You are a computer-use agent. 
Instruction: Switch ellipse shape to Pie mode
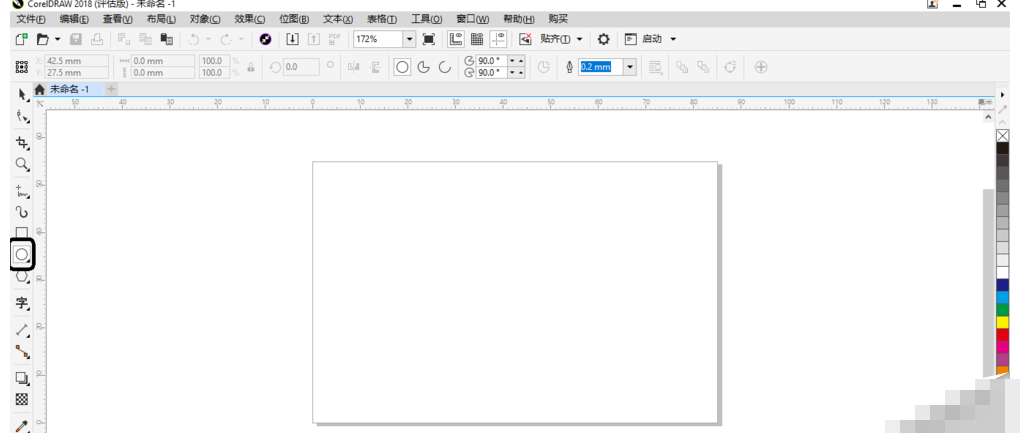coord(423,67)
